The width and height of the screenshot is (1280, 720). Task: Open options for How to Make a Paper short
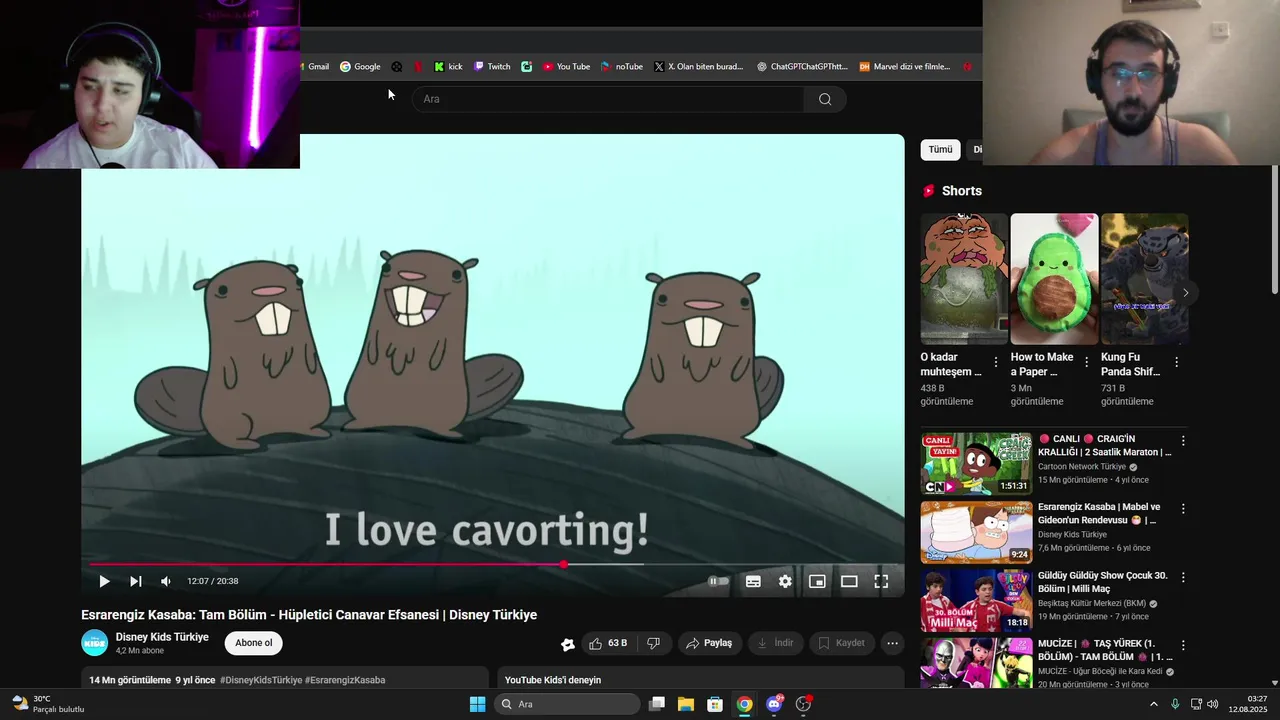click(1086, 362)
